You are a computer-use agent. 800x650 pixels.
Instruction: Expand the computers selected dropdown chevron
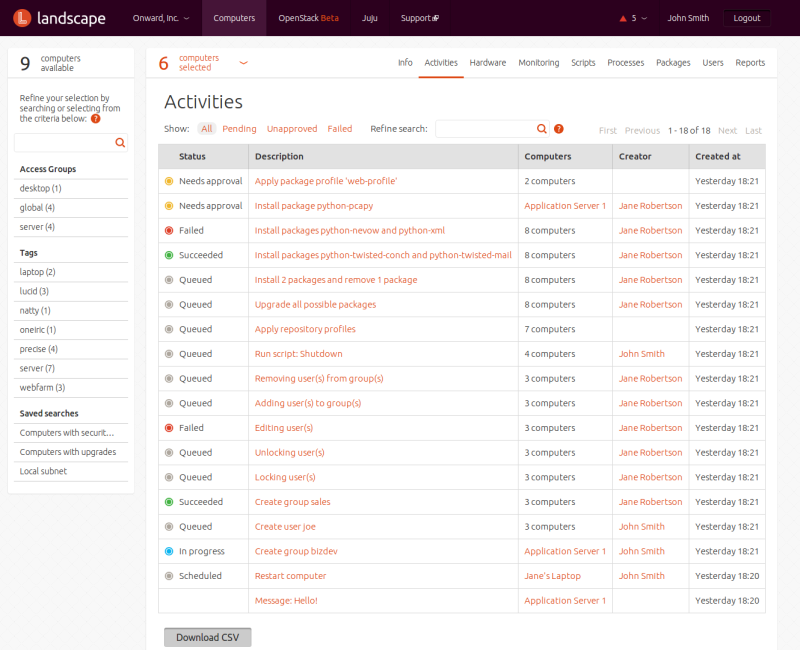tap(243, 63)
